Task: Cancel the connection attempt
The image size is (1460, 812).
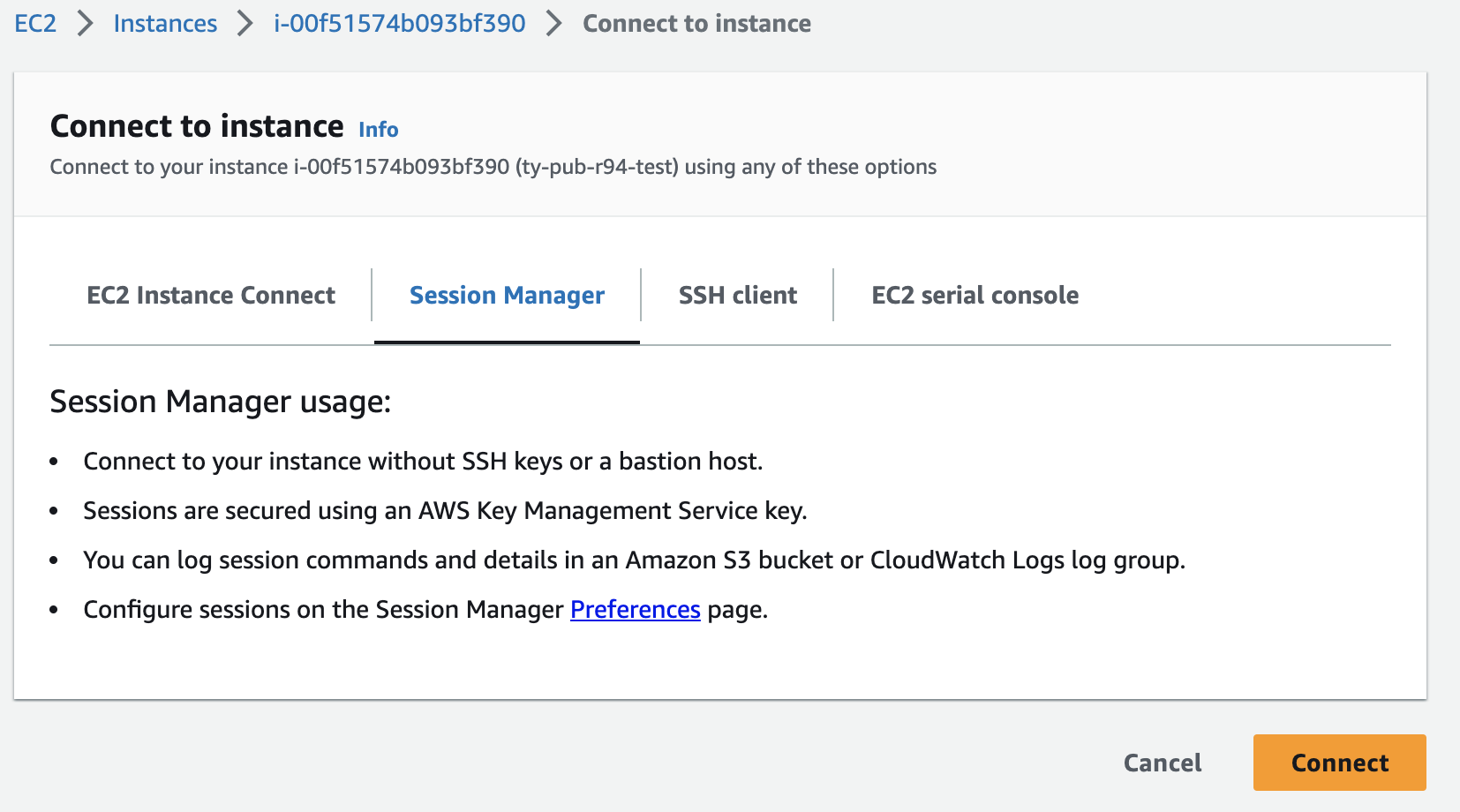Action: (1162, 762)
